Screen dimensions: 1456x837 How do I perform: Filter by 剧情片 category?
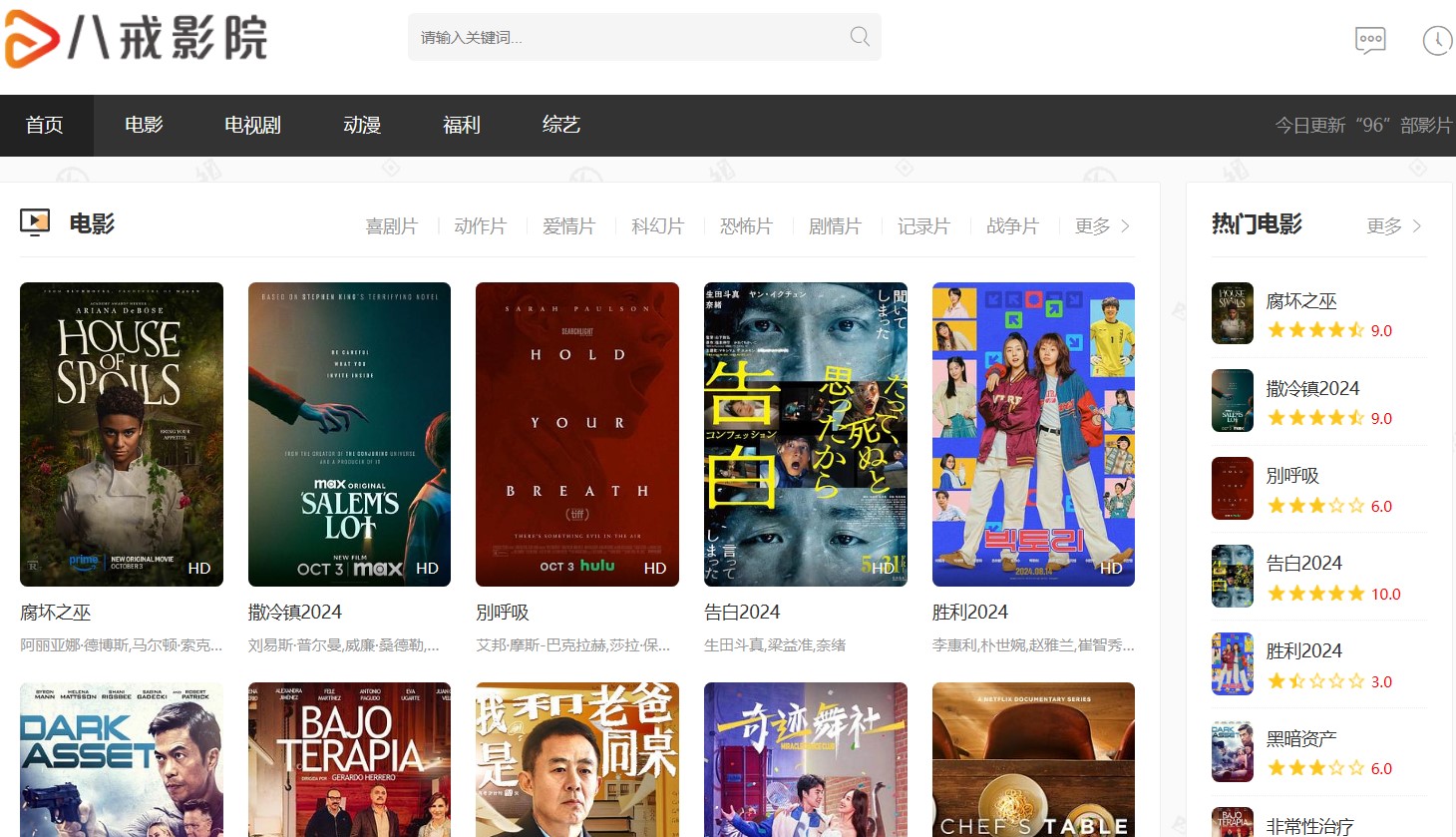835,226
